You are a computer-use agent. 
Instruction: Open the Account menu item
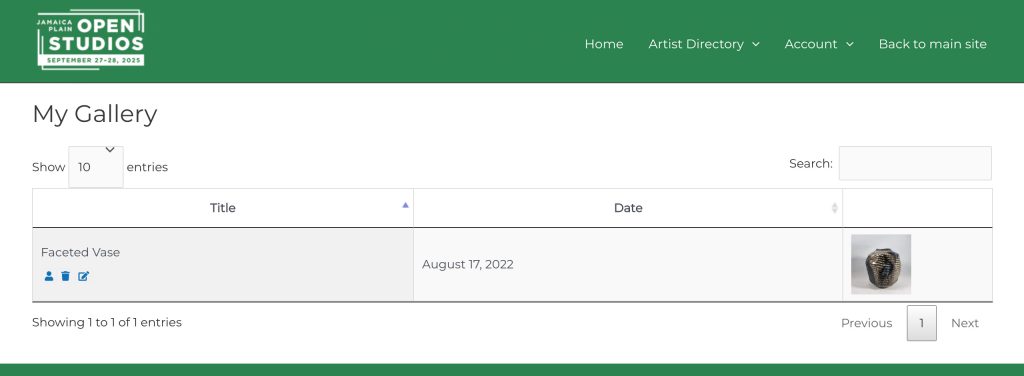click(810, 44)
